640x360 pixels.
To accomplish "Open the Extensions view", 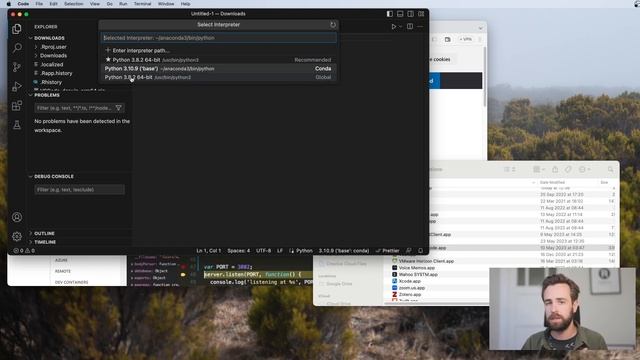I will 17,106.
